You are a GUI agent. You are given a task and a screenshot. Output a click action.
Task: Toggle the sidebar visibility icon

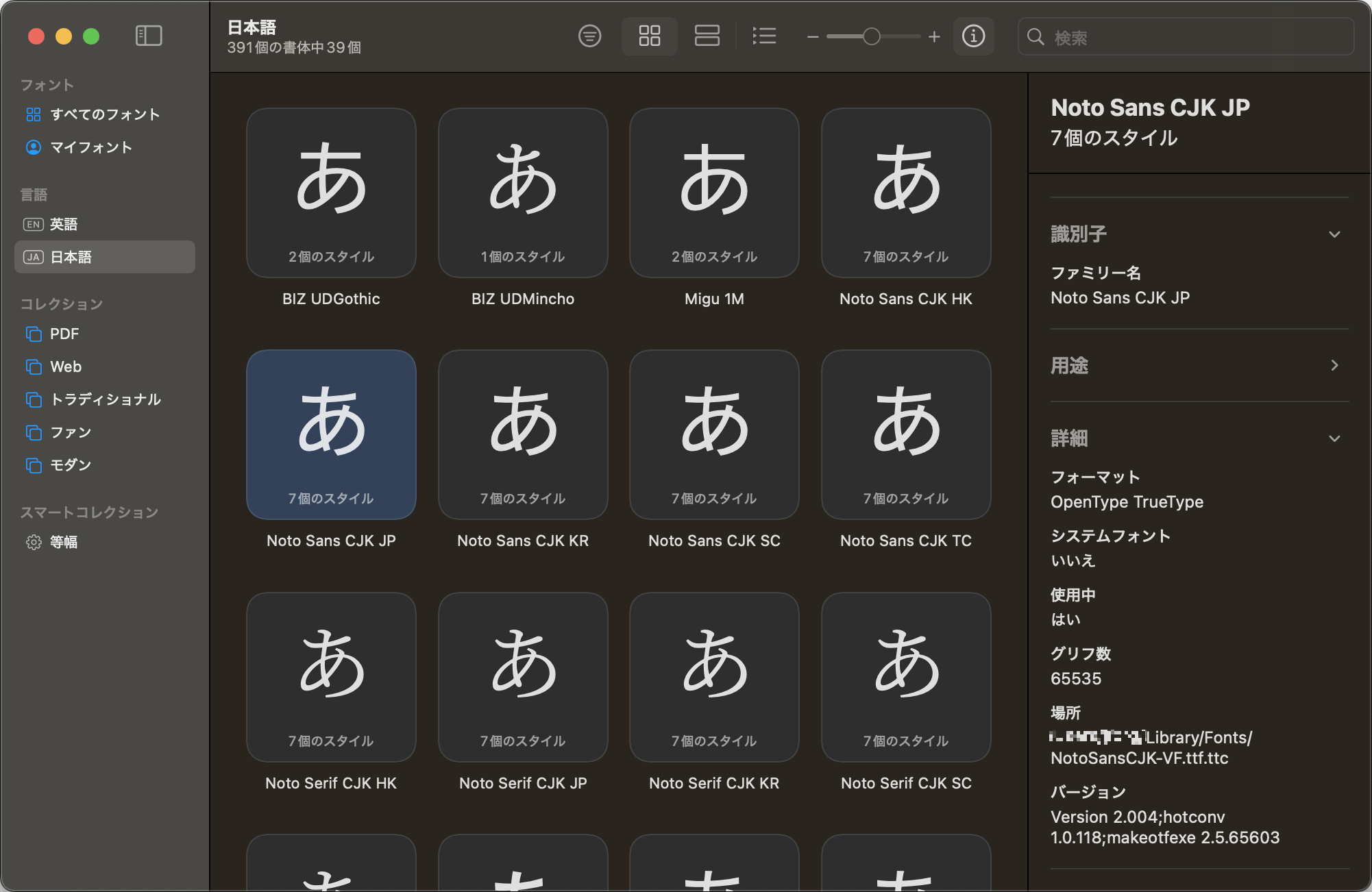coord(149,36)
